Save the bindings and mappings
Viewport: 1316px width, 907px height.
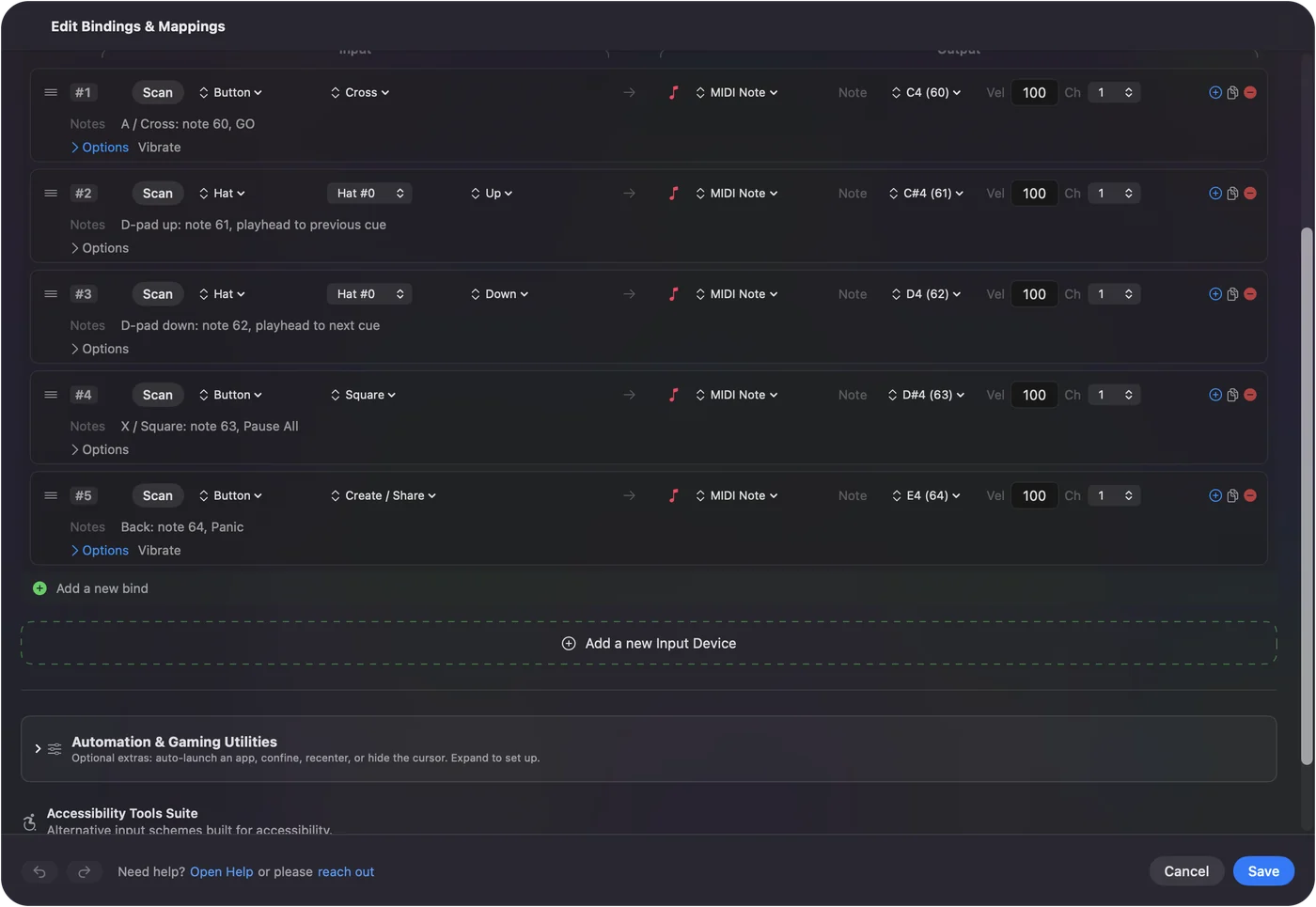click(1263, 871)
